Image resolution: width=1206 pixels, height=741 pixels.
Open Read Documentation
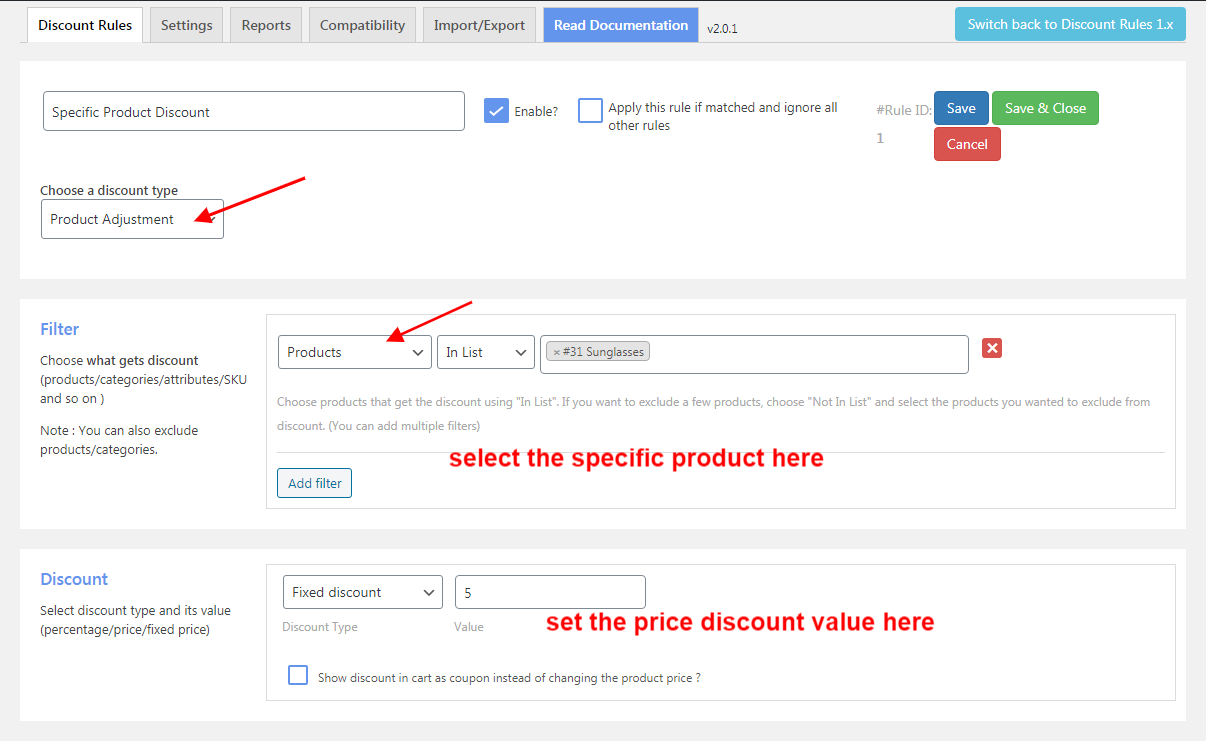coord(620,24)
